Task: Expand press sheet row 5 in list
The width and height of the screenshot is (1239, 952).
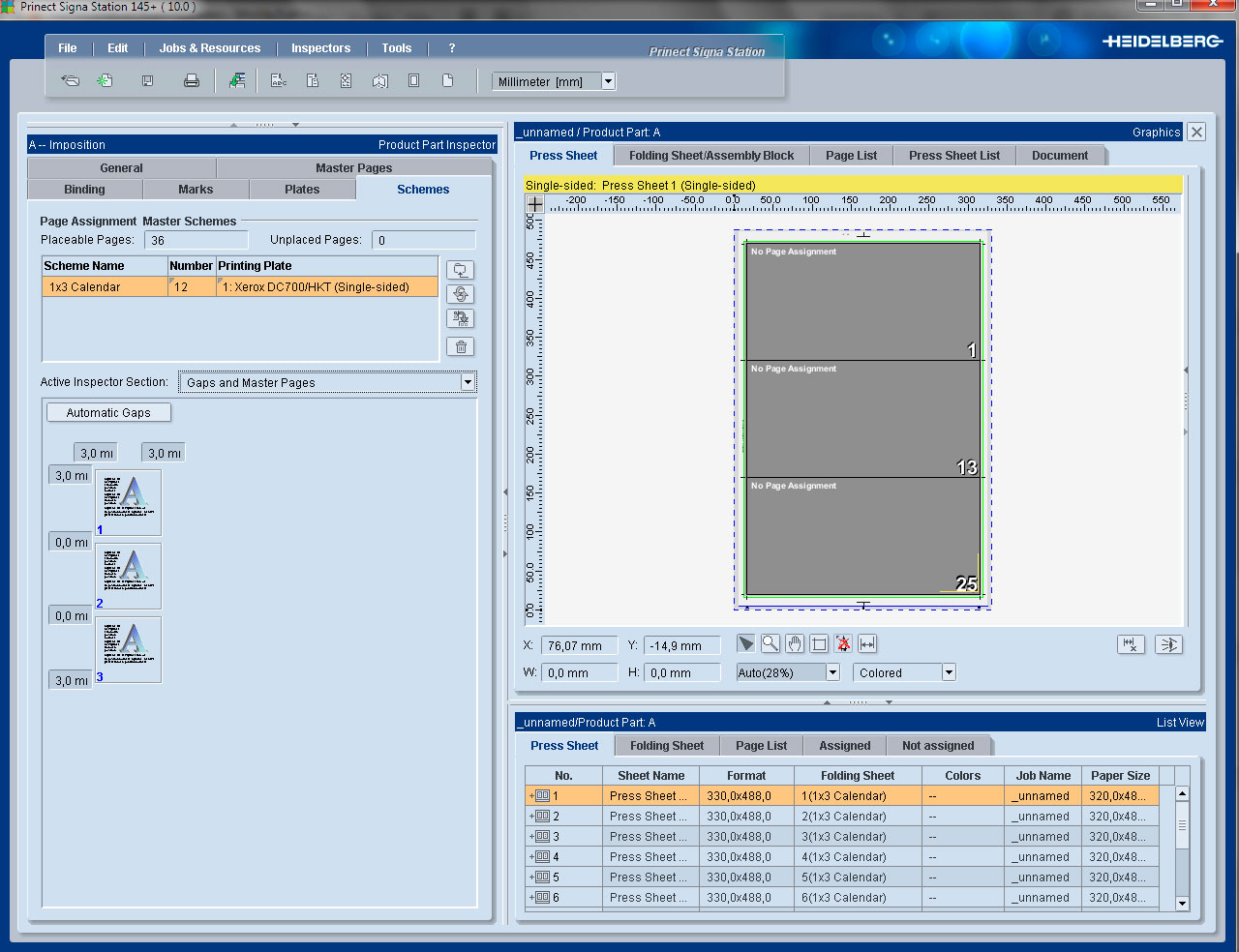Action: (531, 878)
